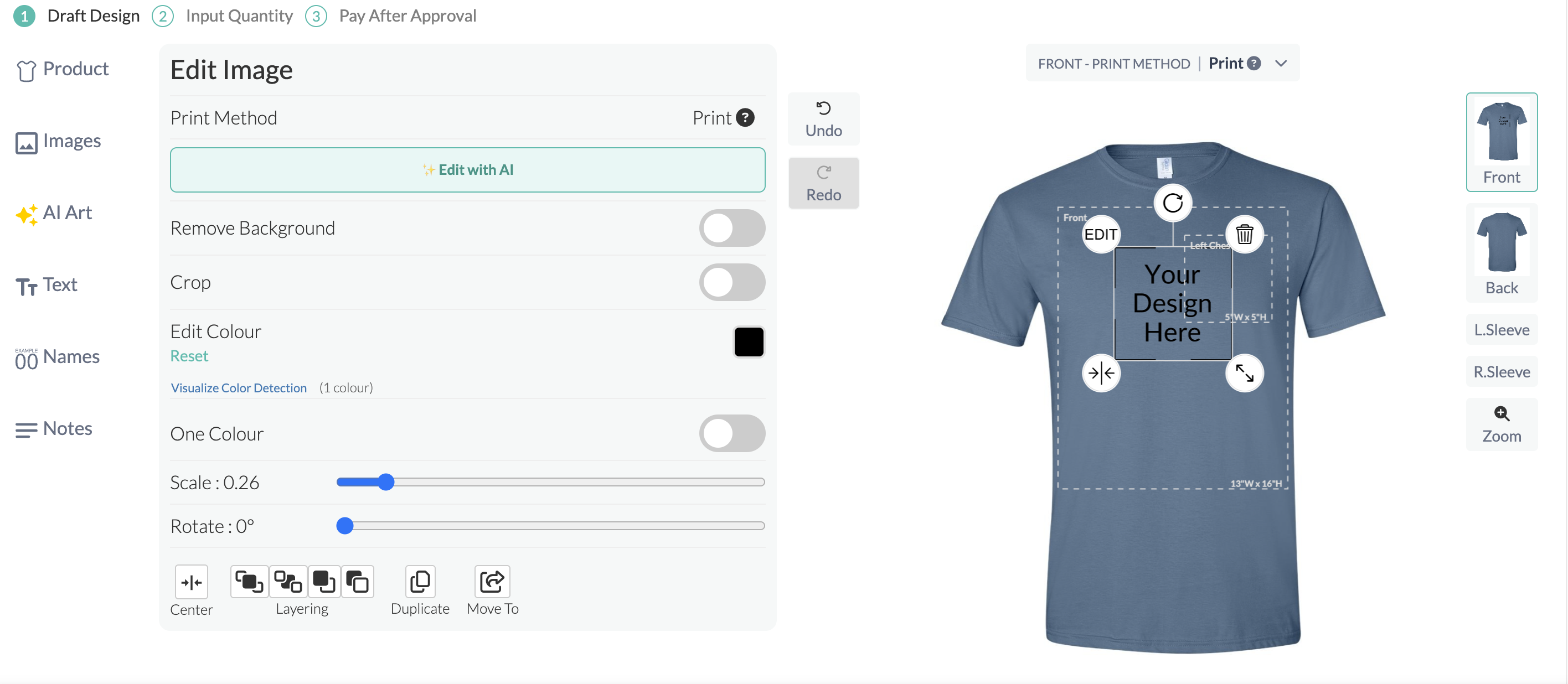Image resolution: width=1568 pixels, height=684 pixels.
Task: Click the resize arrows handle on design
Action: coord(1244,373)
